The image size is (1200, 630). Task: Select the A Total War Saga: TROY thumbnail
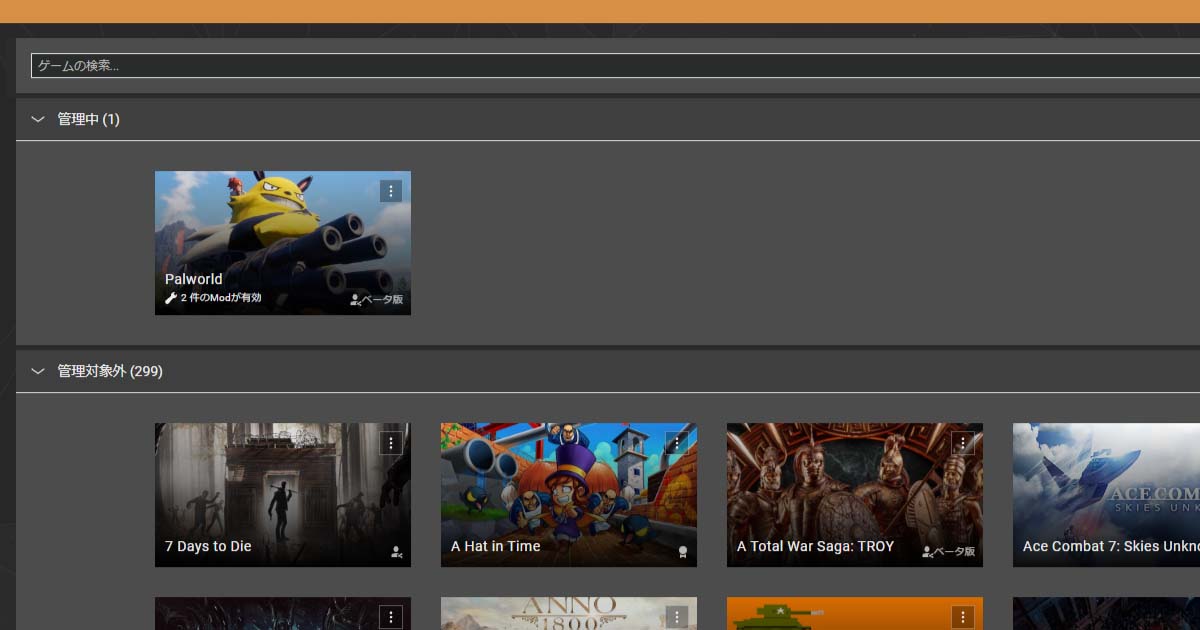click(x=855, y=495)
